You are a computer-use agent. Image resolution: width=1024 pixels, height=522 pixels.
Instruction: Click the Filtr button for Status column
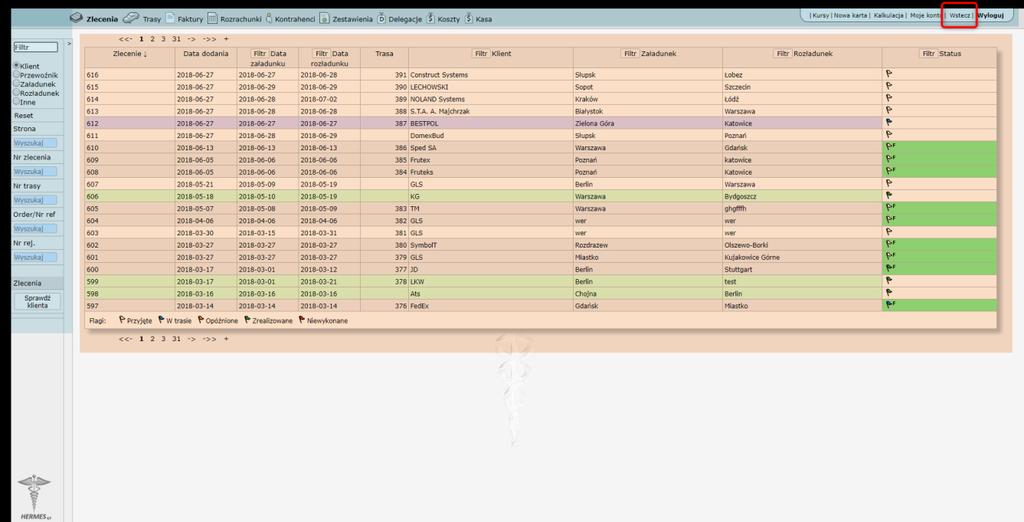[x=928, y=54]
